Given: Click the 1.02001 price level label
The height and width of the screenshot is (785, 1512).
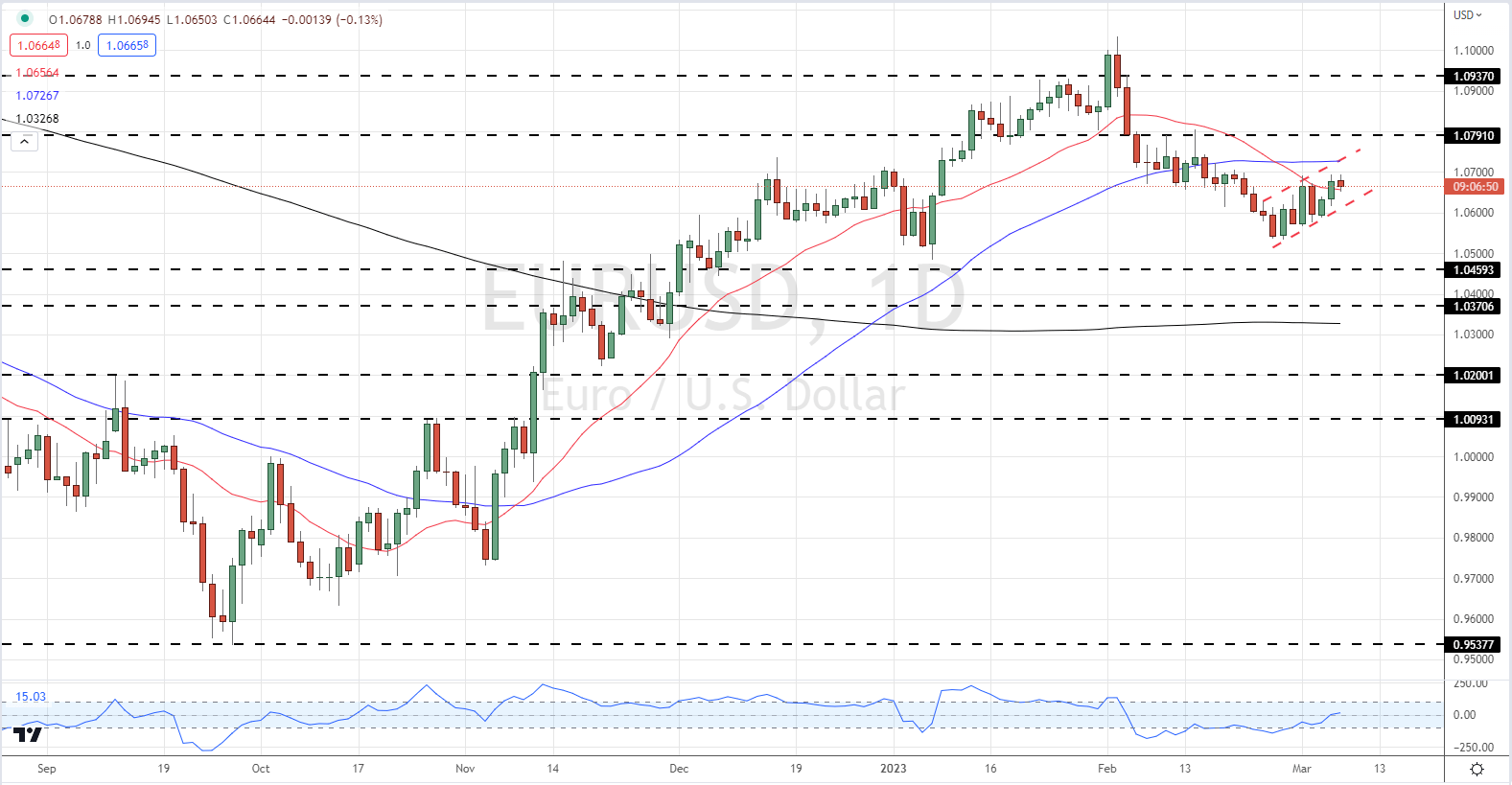Looking at the screenshot, I should 1473,375.
